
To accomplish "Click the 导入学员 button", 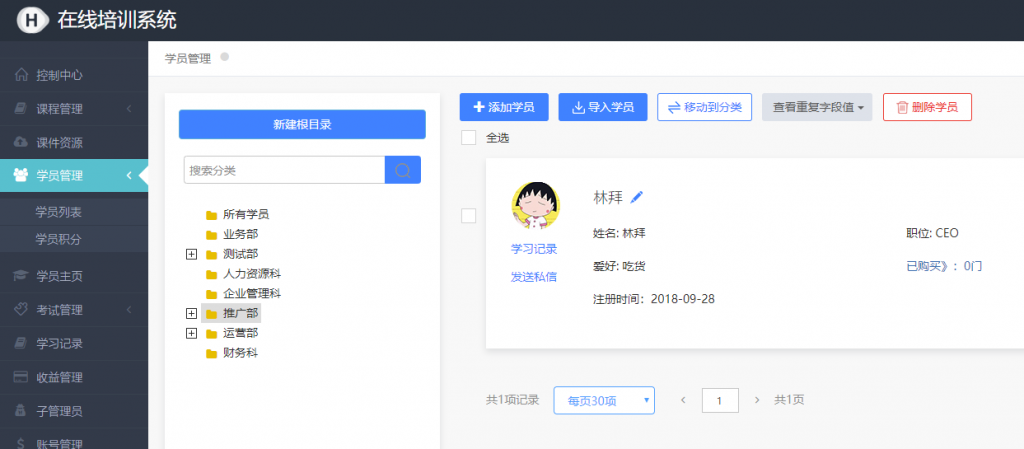I will [603, 107].
